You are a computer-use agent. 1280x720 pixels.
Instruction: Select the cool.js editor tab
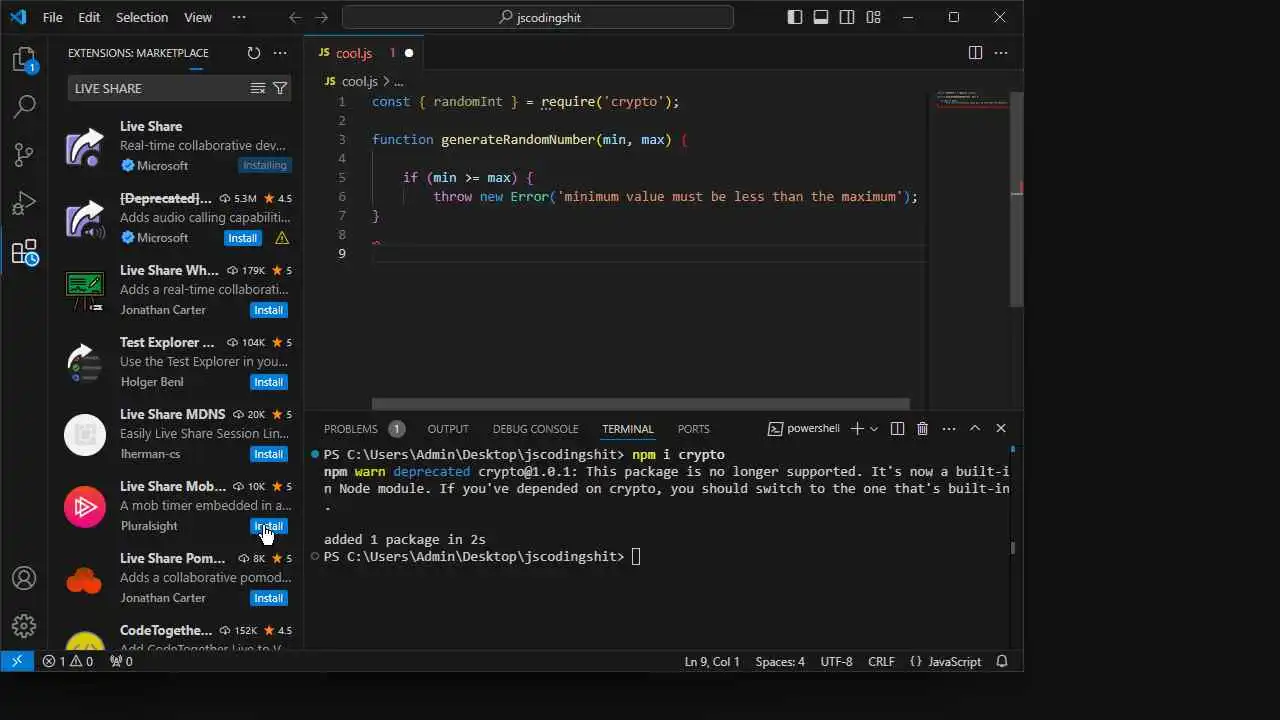tap(365, 53)
